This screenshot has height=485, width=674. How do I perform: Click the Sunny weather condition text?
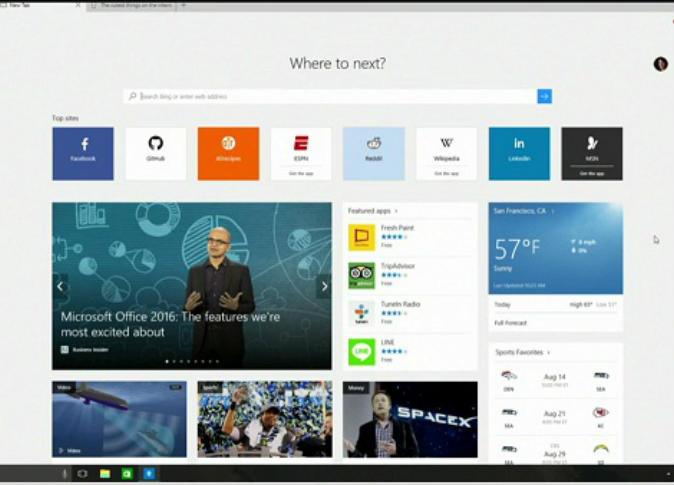click(502, 269)
